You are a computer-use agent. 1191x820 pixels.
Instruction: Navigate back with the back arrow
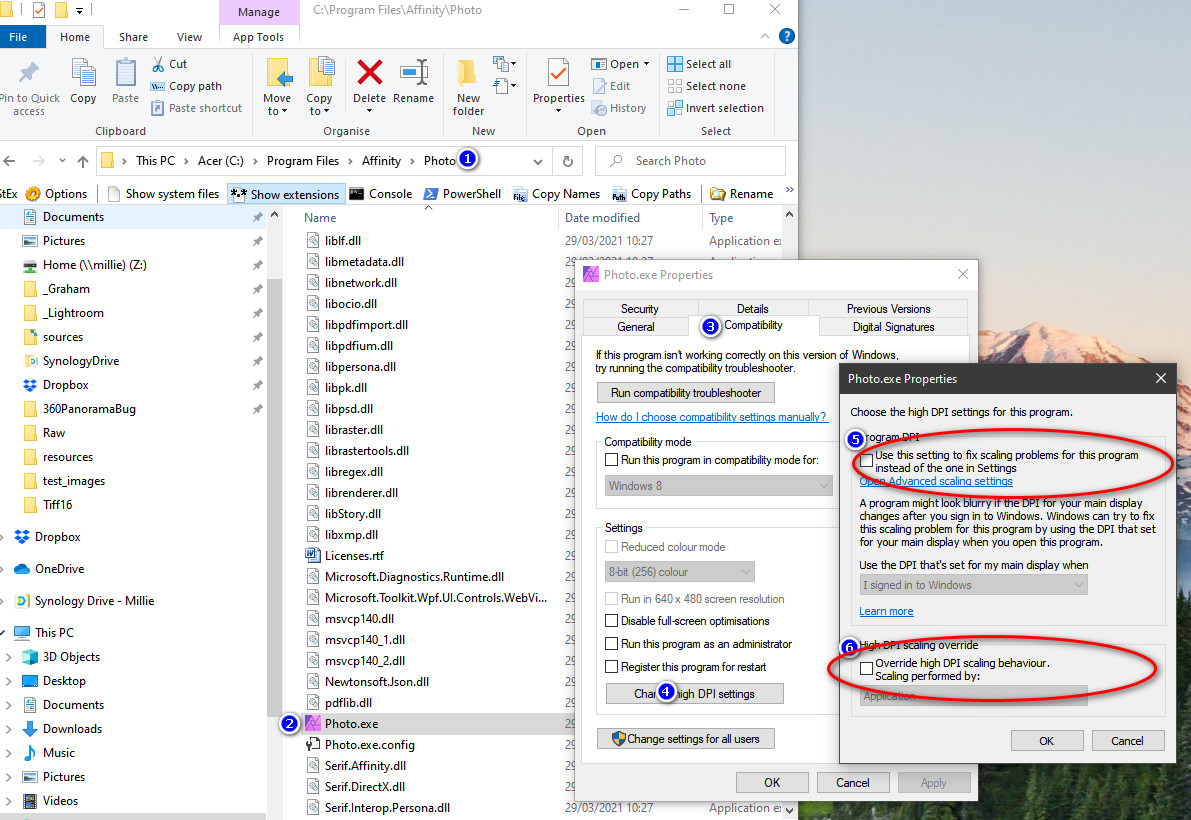tap(9, 161)
